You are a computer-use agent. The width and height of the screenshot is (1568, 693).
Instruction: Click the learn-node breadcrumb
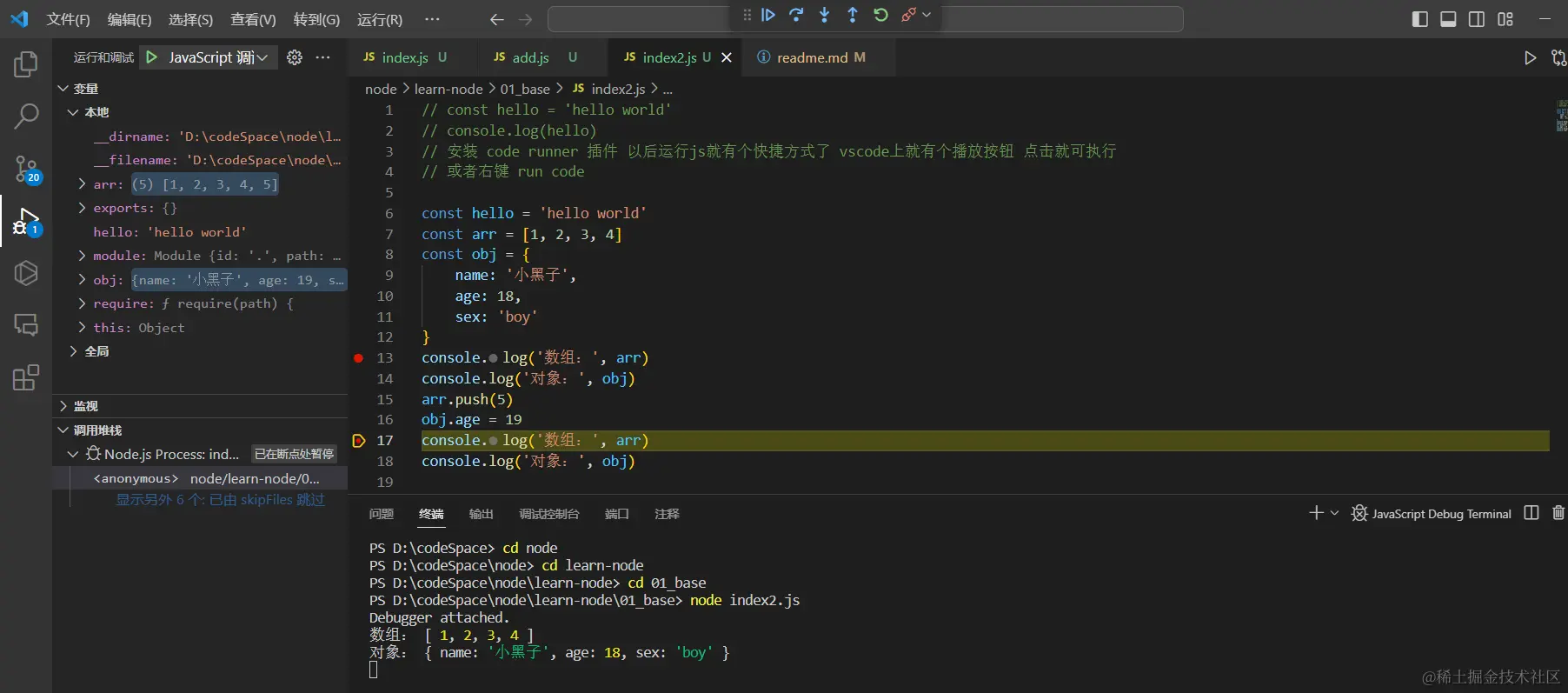point(448,89)
